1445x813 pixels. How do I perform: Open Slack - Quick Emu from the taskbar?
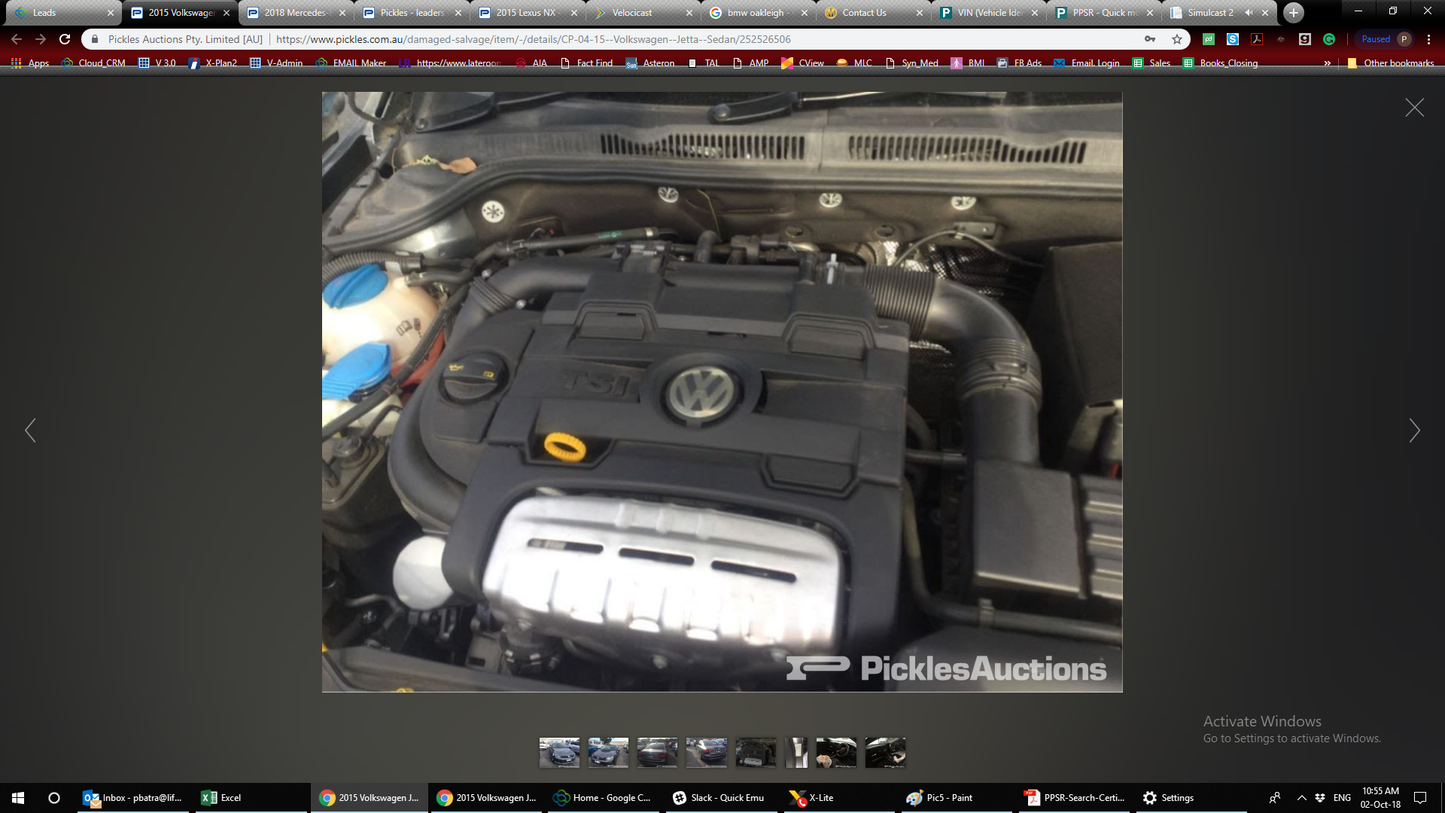(x=720, y=797)
